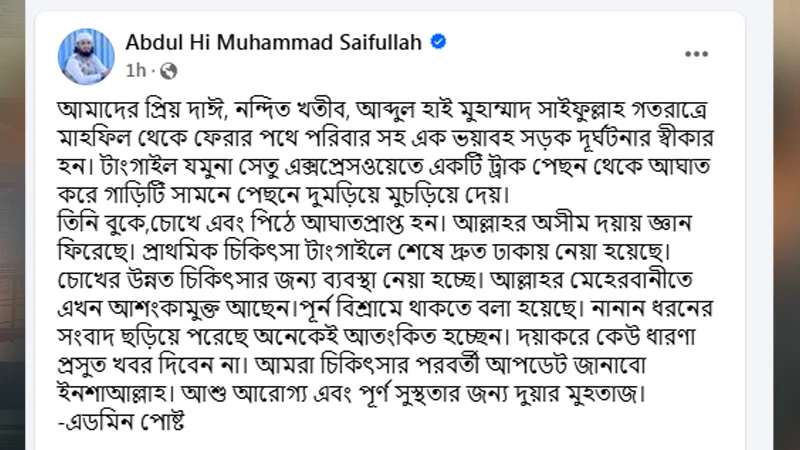Select the line starting মাহফিল থেকে ফেরার
Viewport: 800px width, 450px height.
click(x=385, y=138)
